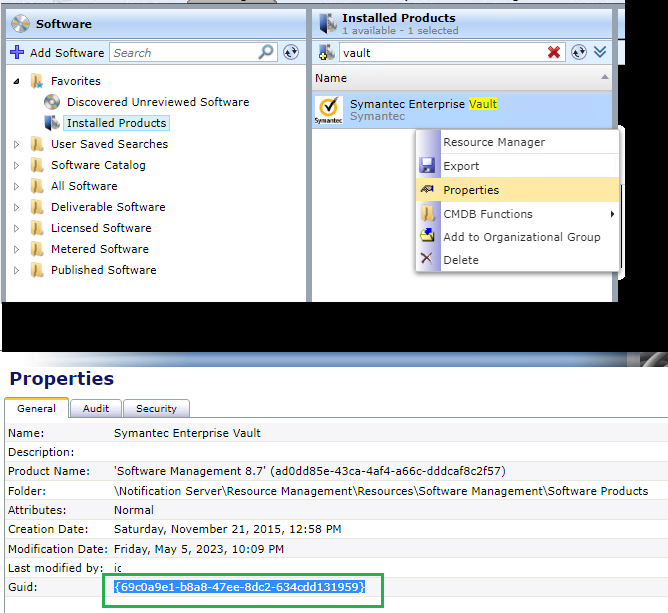Click the Folder path value

[x=381, y=491]
